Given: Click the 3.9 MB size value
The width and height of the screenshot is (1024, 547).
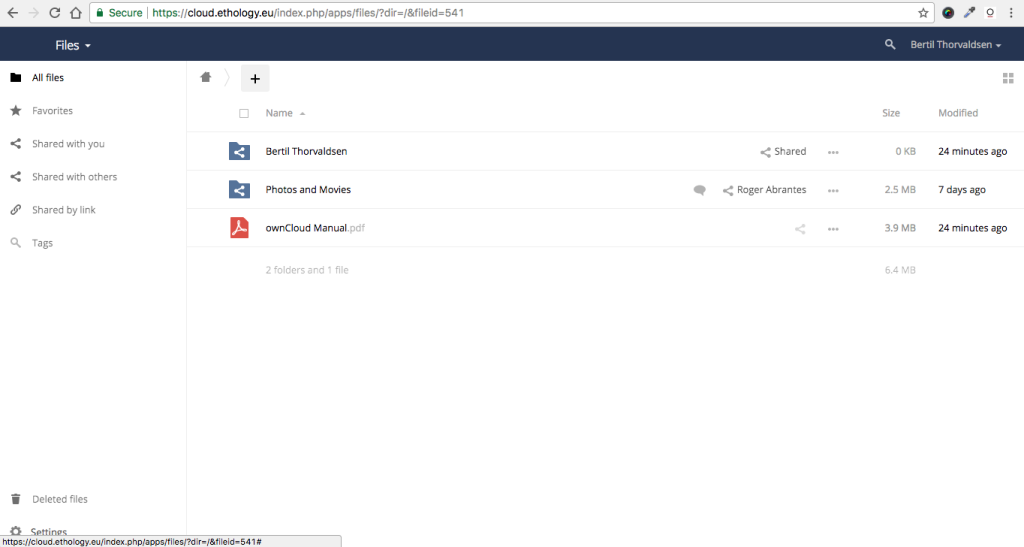Looking at the screenshot, I should [x=900, y=228].
